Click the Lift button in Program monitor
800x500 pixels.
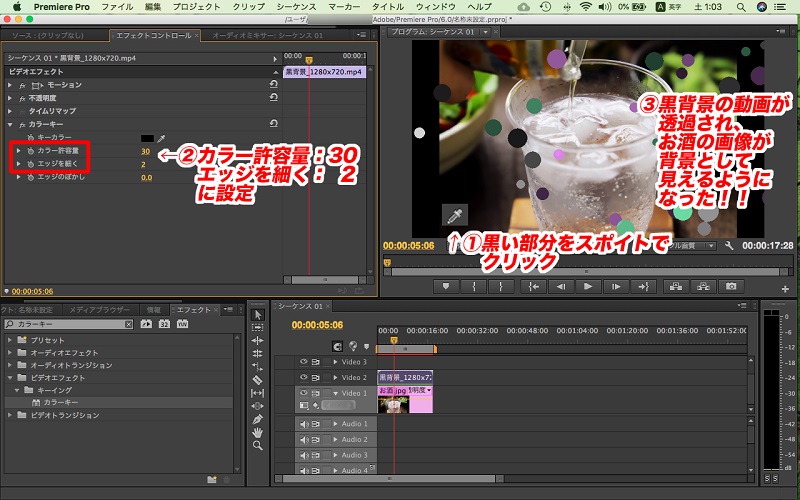click(676, 287)
